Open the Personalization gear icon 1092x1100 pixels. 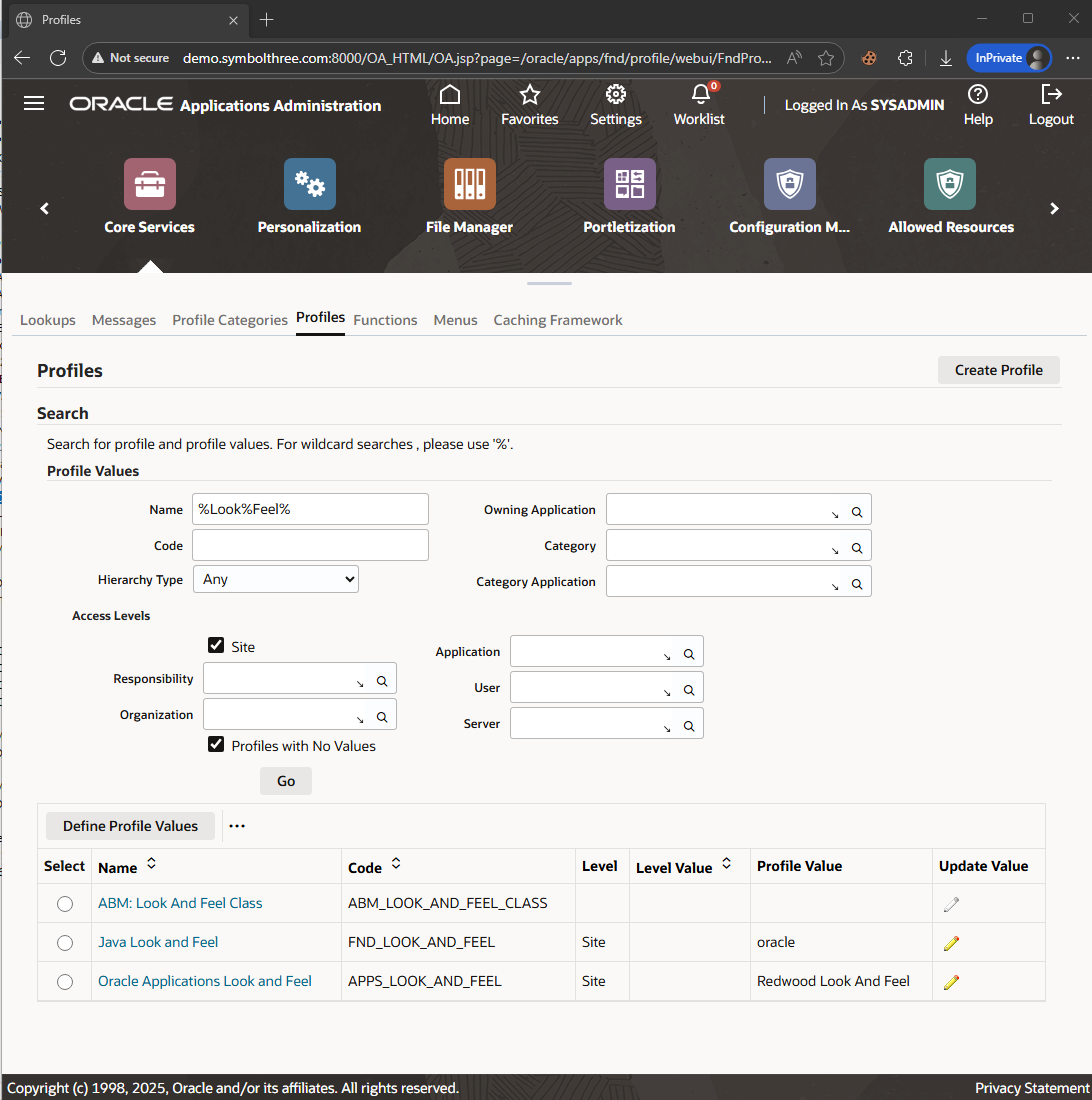point(309,184)
